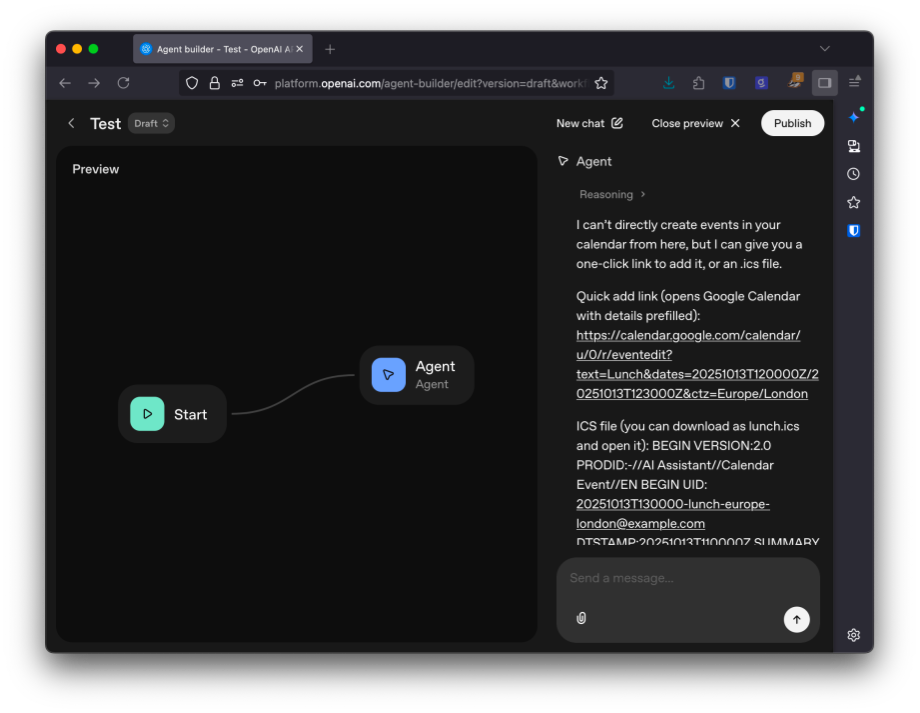Toggle the browser sidebar panel
The width and height of the screenshot is (920, 713).
[824, 82]
